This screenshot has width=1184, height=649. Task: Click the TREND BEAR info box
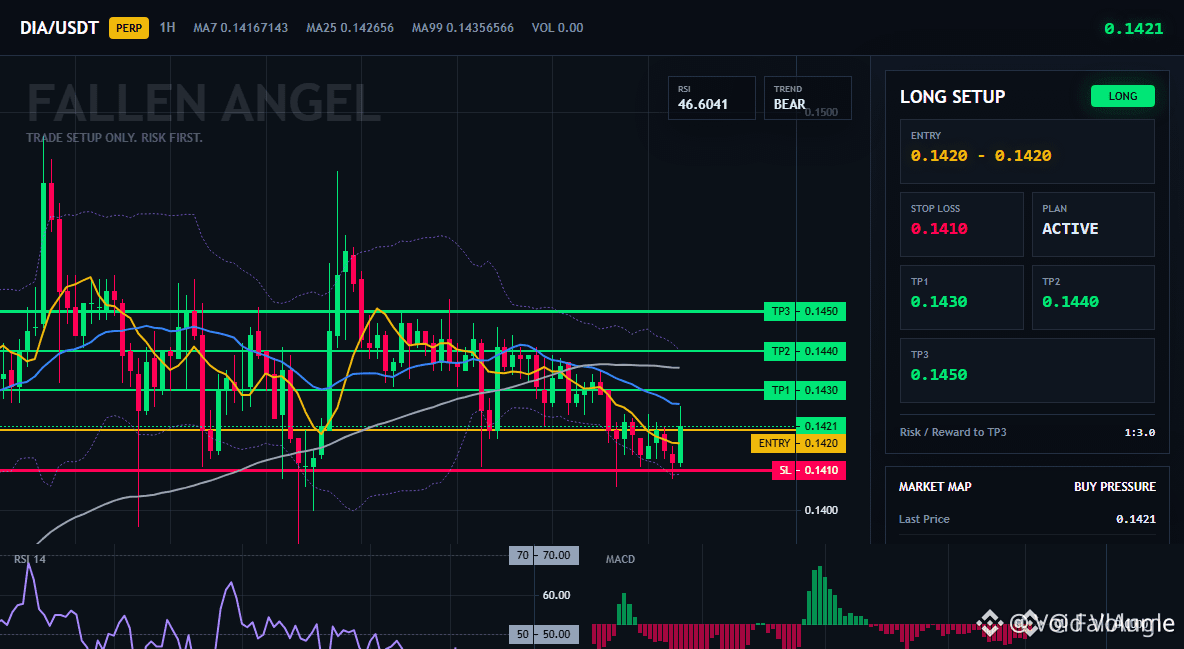[x=807, y=97]
